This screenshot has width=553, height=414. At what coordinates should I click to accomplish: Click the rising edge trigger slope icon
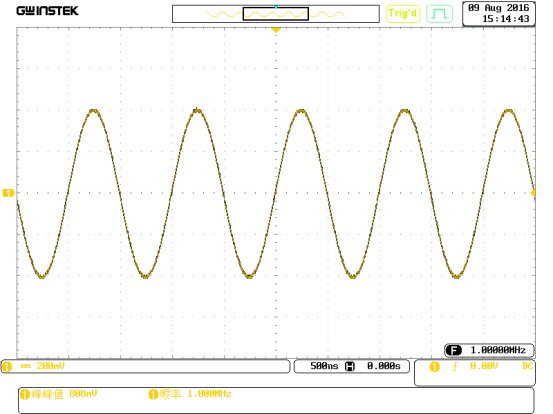click(455, 367)
